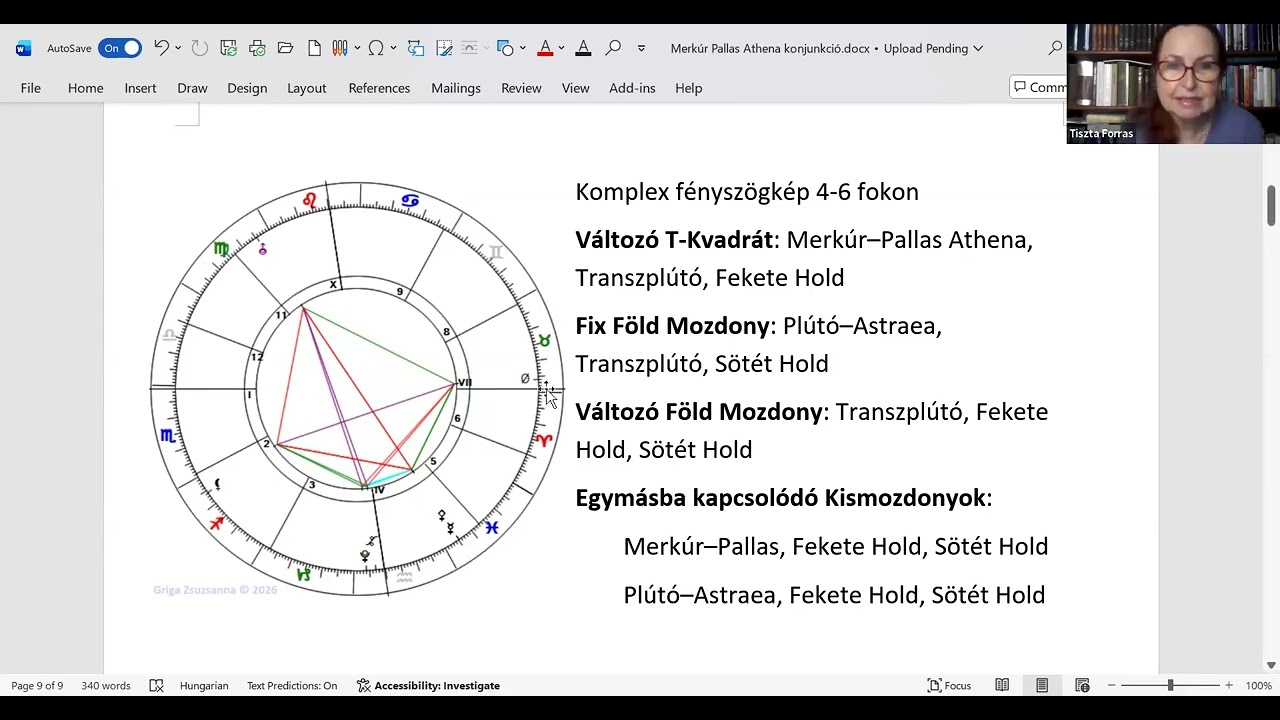Viewport: 1280px width, 720px height.
Task: Open the Undo history dropdown arrow
Action: [178, 48]
